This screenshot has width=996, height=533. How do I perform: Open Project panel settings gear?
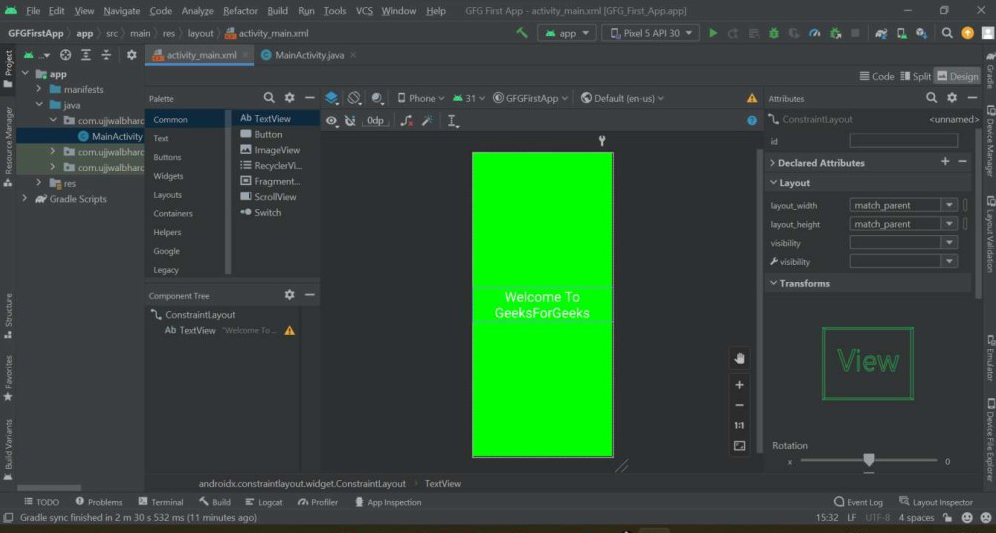click(131, 55)
